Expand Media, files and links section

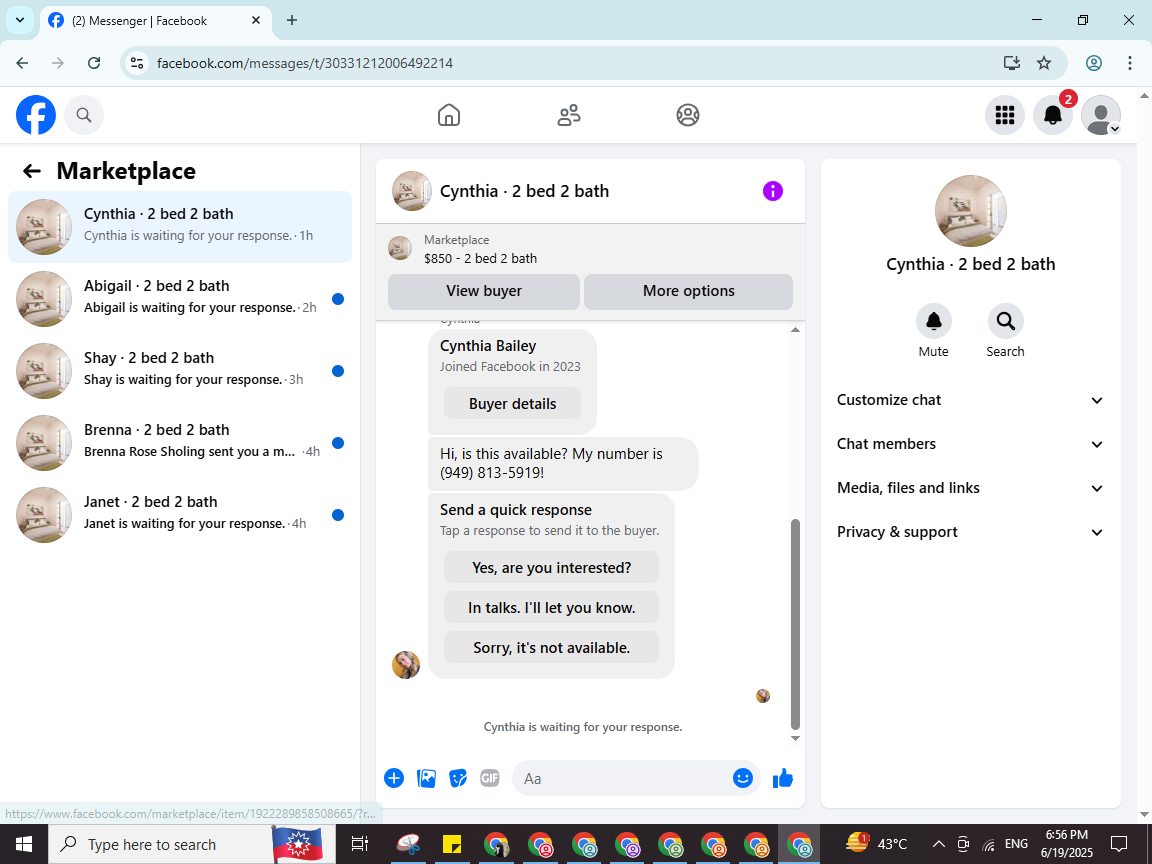970,489
